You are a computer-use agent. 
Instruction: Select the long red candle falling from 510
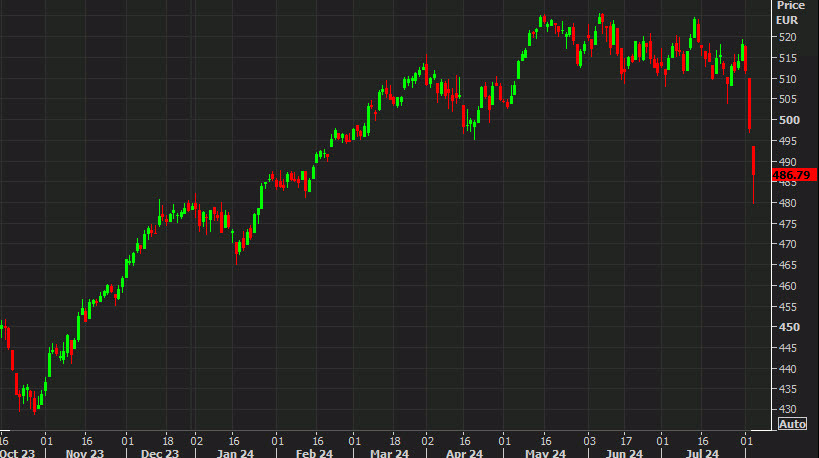750,103
